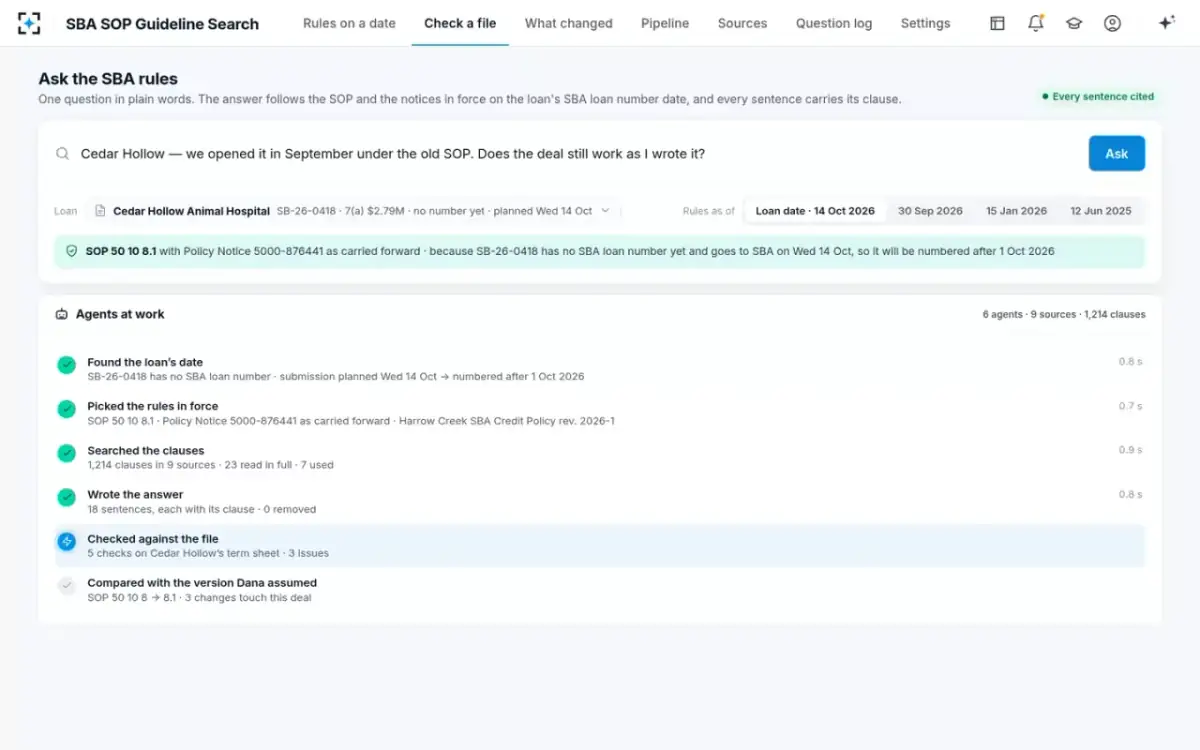
Task: Select rules as of 12 Jun 2025
Action: [x=1101, y=211]
